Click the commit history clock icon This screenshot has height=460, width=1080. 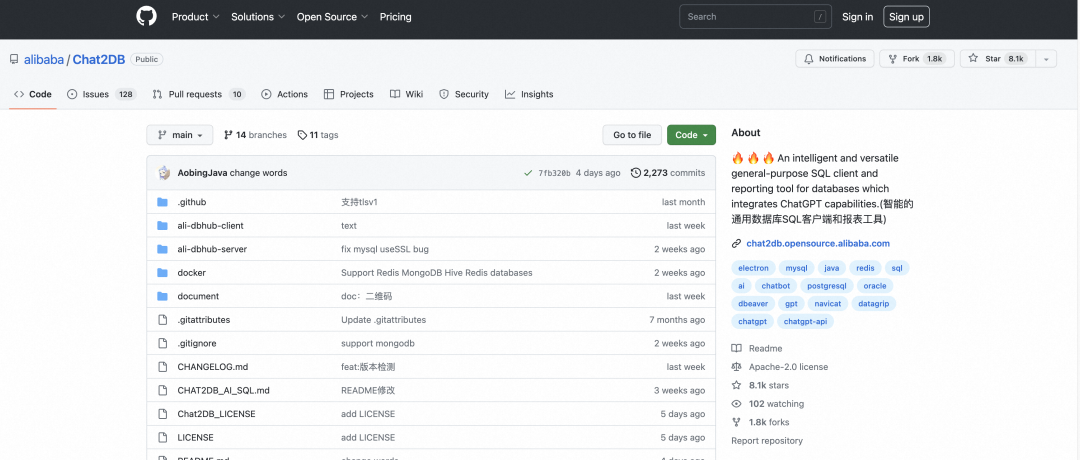pos(636,173)
